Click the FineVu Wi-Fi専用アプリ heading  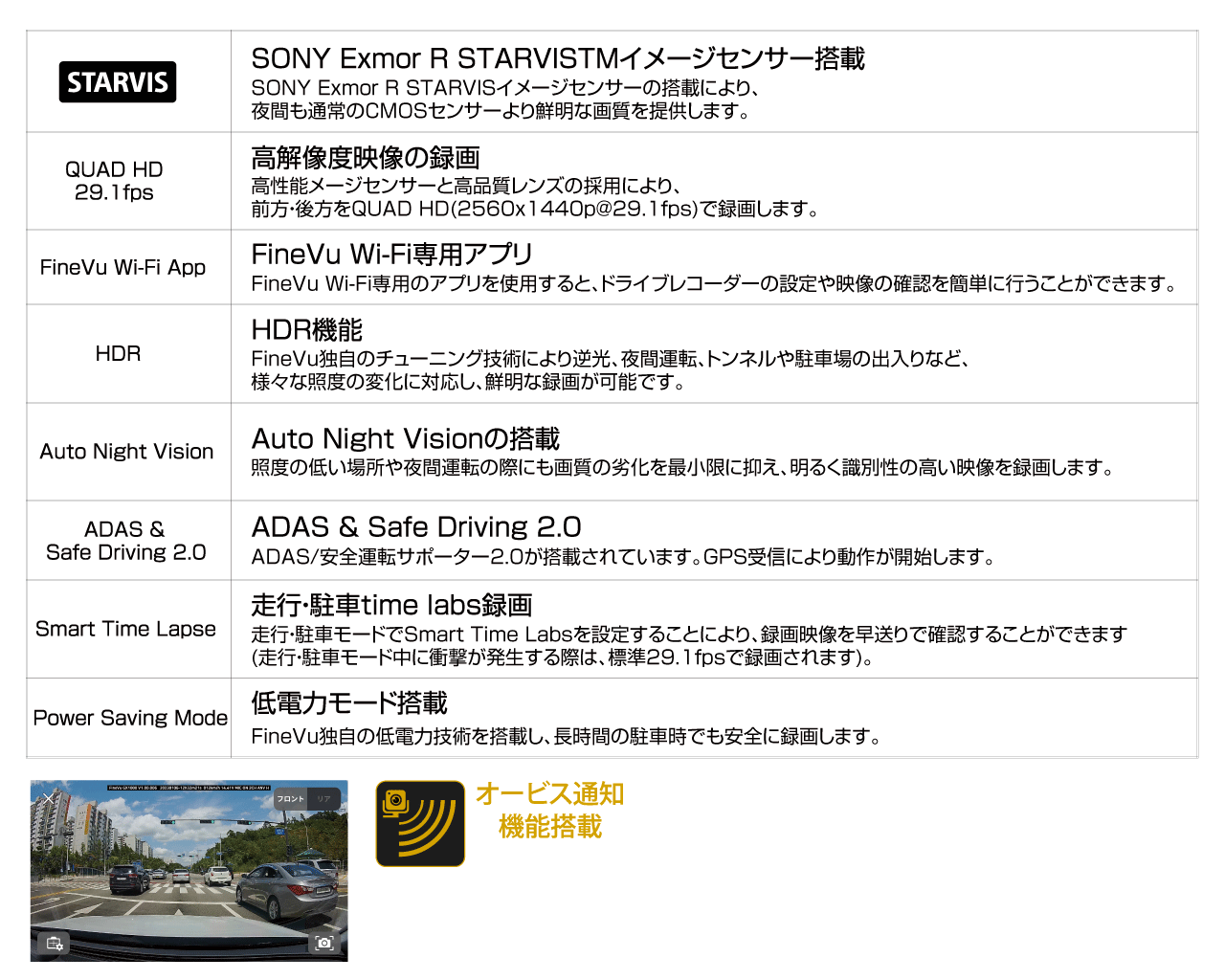(x=391, y=254)
